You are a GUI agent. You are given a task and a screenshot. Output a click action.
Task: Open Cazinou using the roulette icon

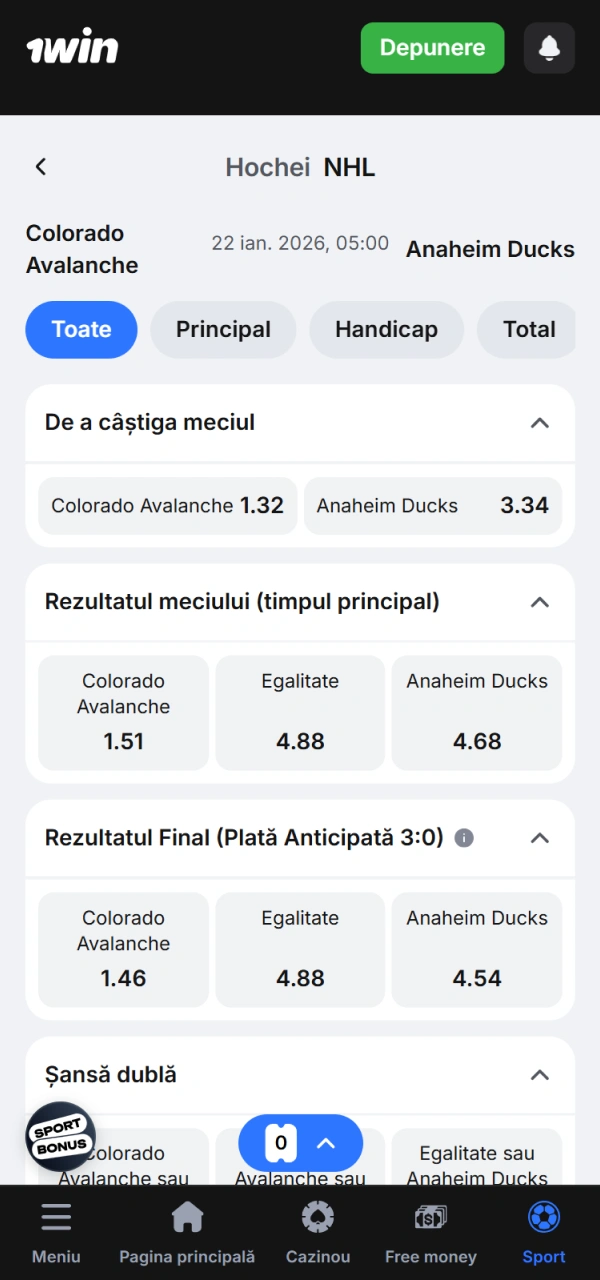(317, 1217)
